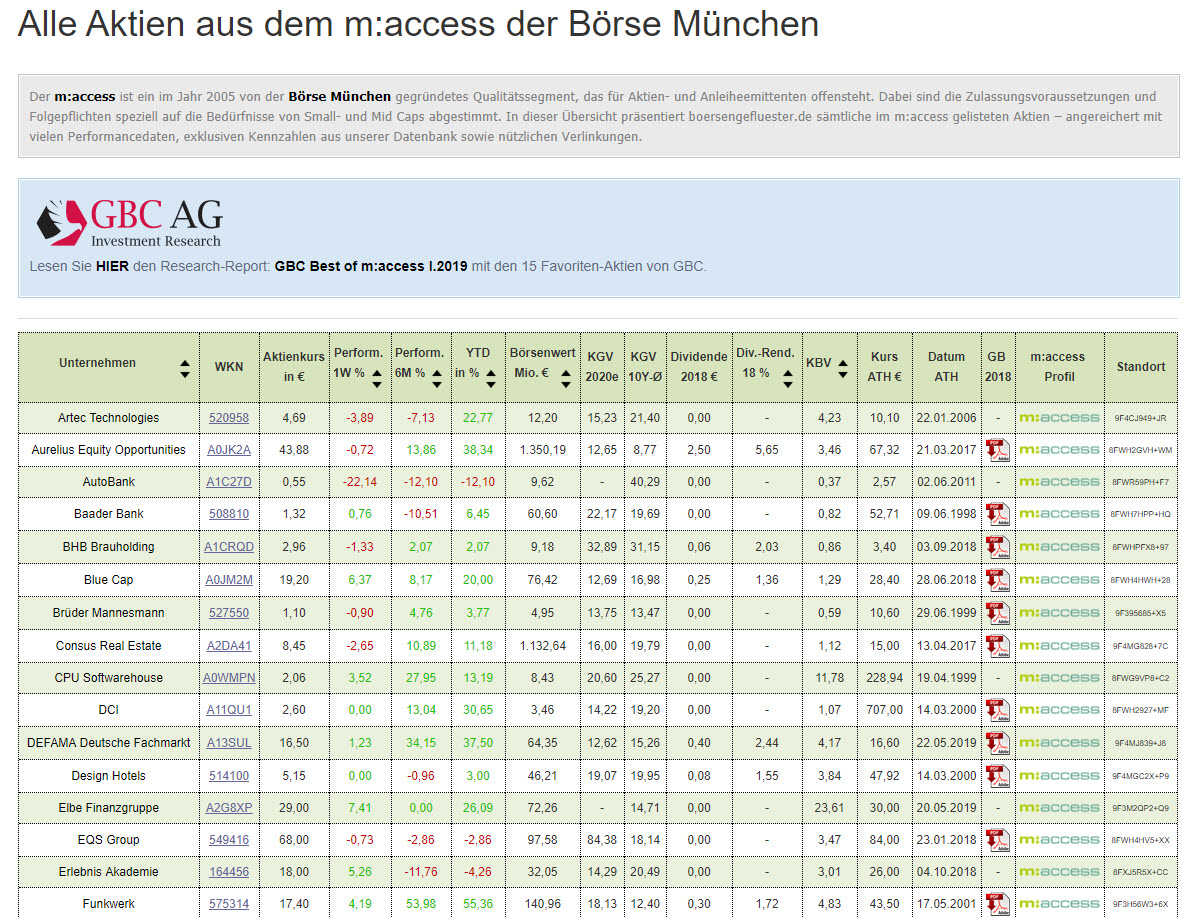Viewport: 1193px width, 918px height.
Task: Open WKN link A11QU1
Action: click(x=229, y=710)
